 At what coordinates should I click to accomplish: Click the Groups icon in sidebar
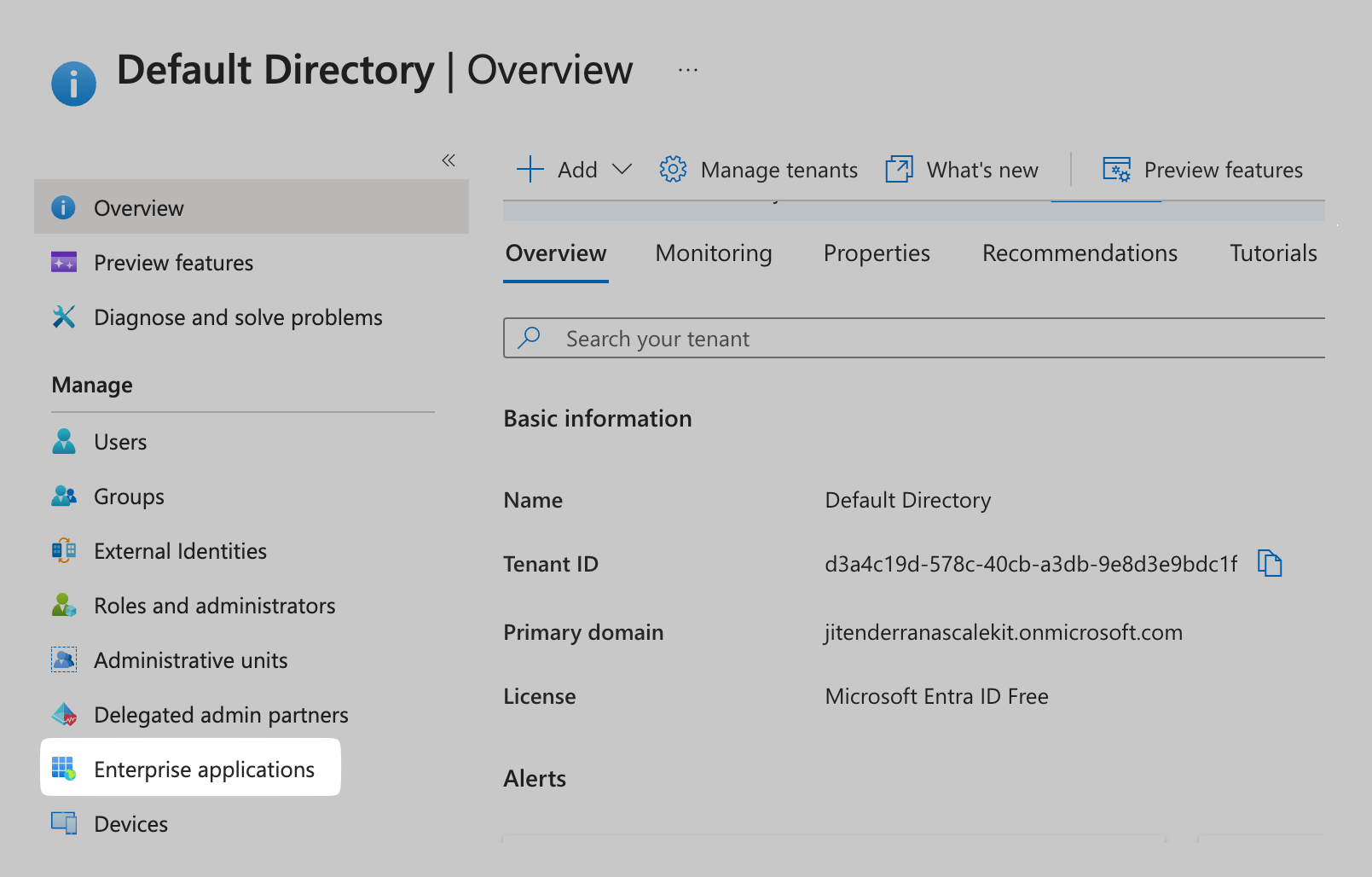63,497
